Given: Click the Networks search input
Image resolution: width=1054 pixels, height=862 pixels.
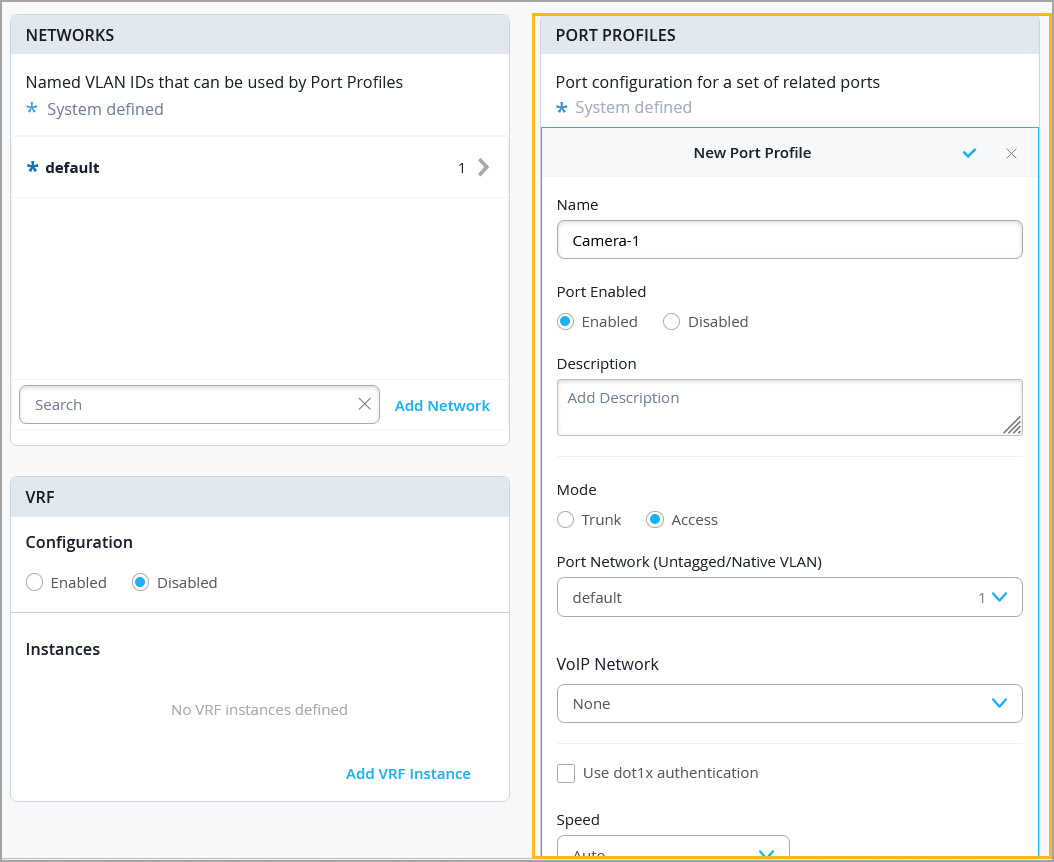Looking at the screenshot, I should (x=190, y=405).
